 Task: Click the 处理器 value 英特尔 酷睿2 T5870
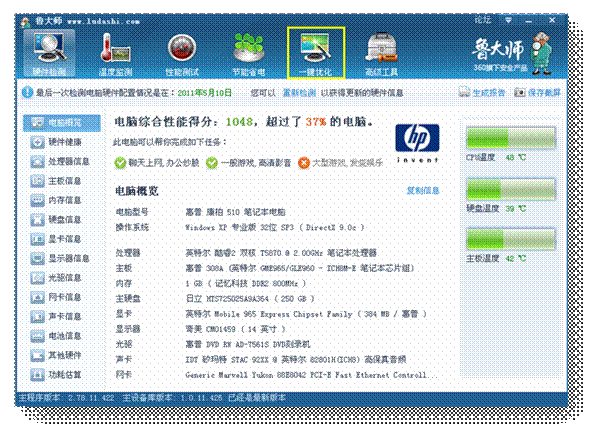tap(281, 253)
